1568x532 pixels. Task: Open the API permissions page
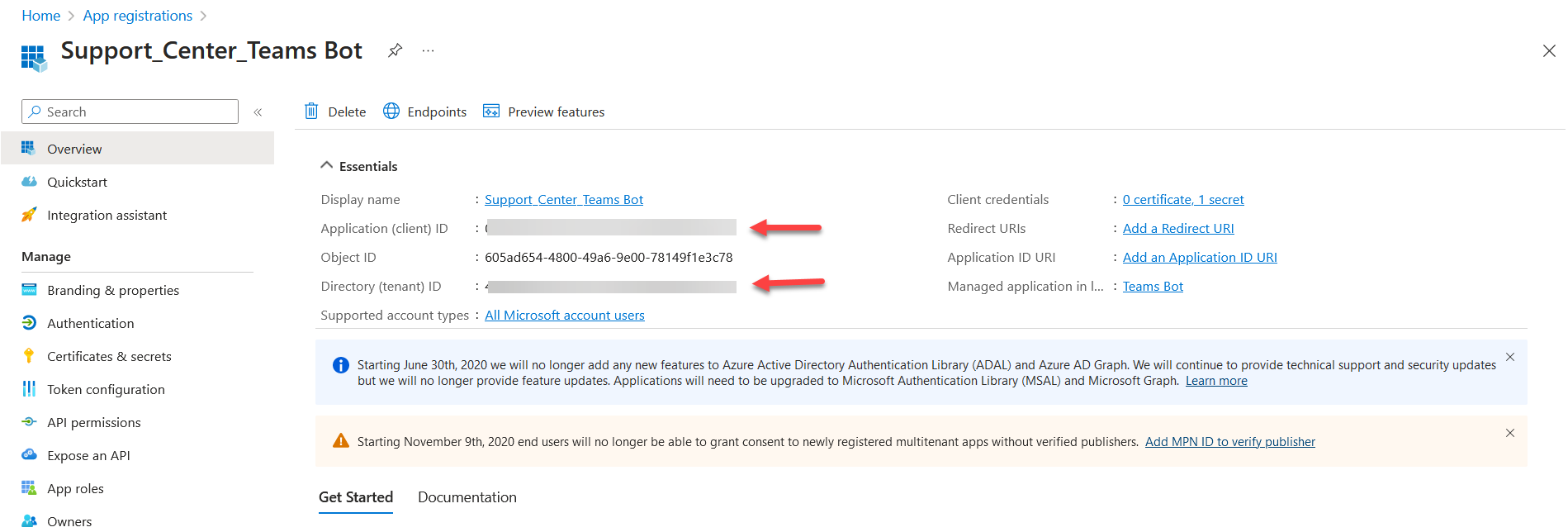(x=93, y=422)
